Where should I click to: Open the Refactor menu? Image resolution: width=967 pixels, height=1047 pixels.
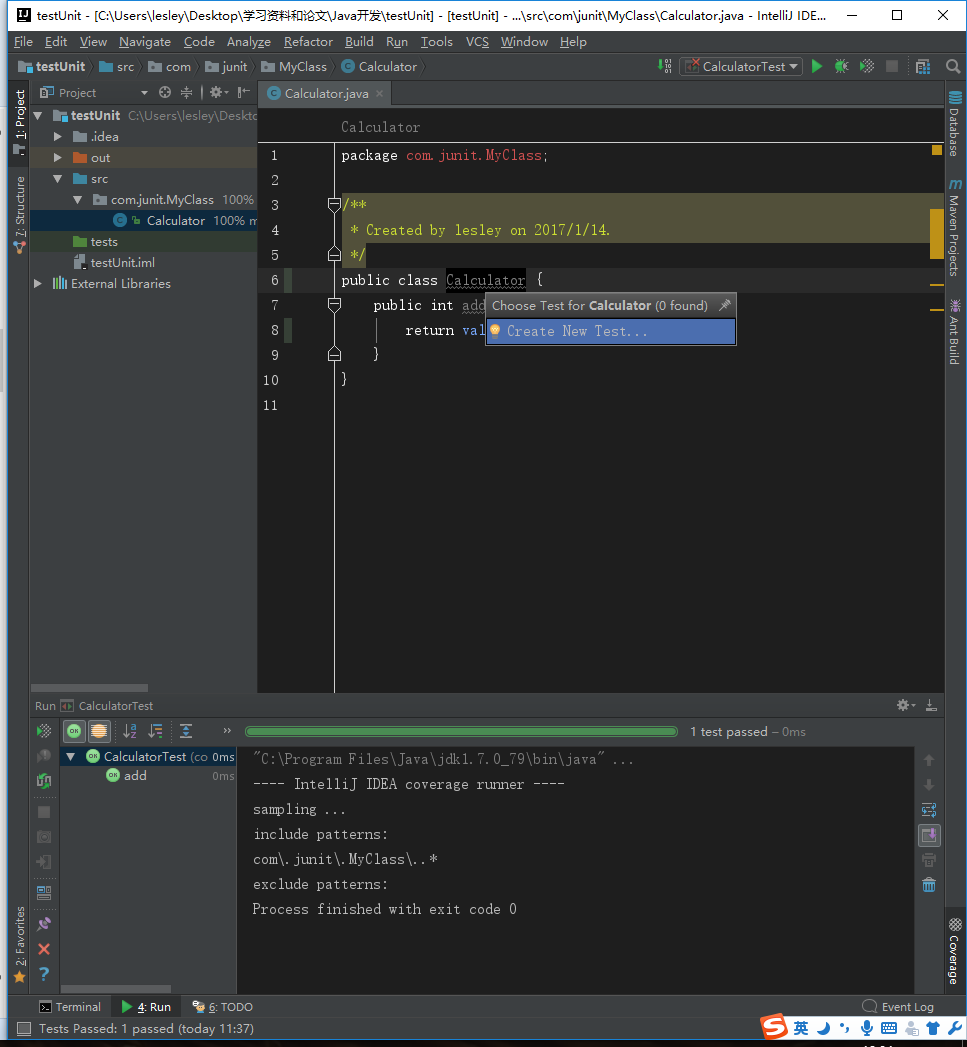tap(308, 41)
